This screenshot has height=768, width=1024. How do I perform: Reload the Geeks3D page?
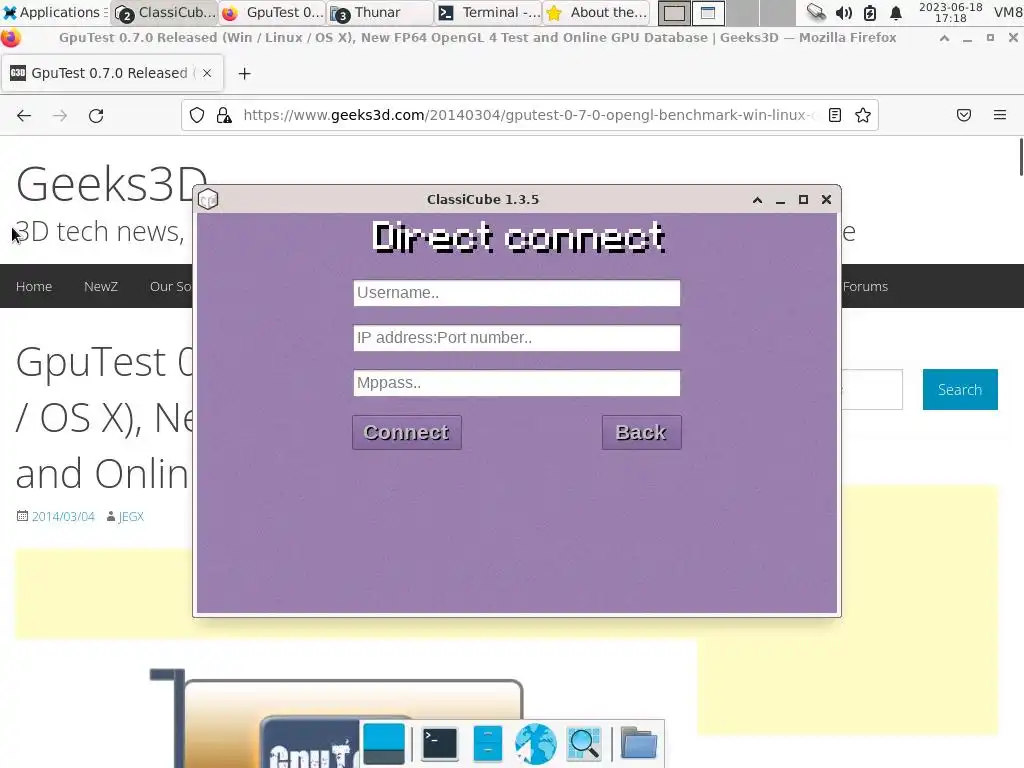(x=96, y=116)
